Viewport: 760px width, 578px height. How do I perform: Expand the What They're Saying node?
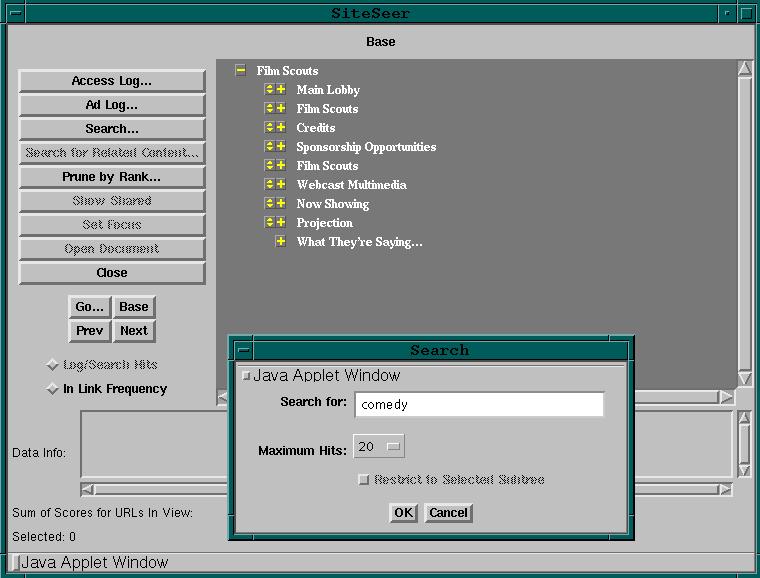click(x=281, y=241)
